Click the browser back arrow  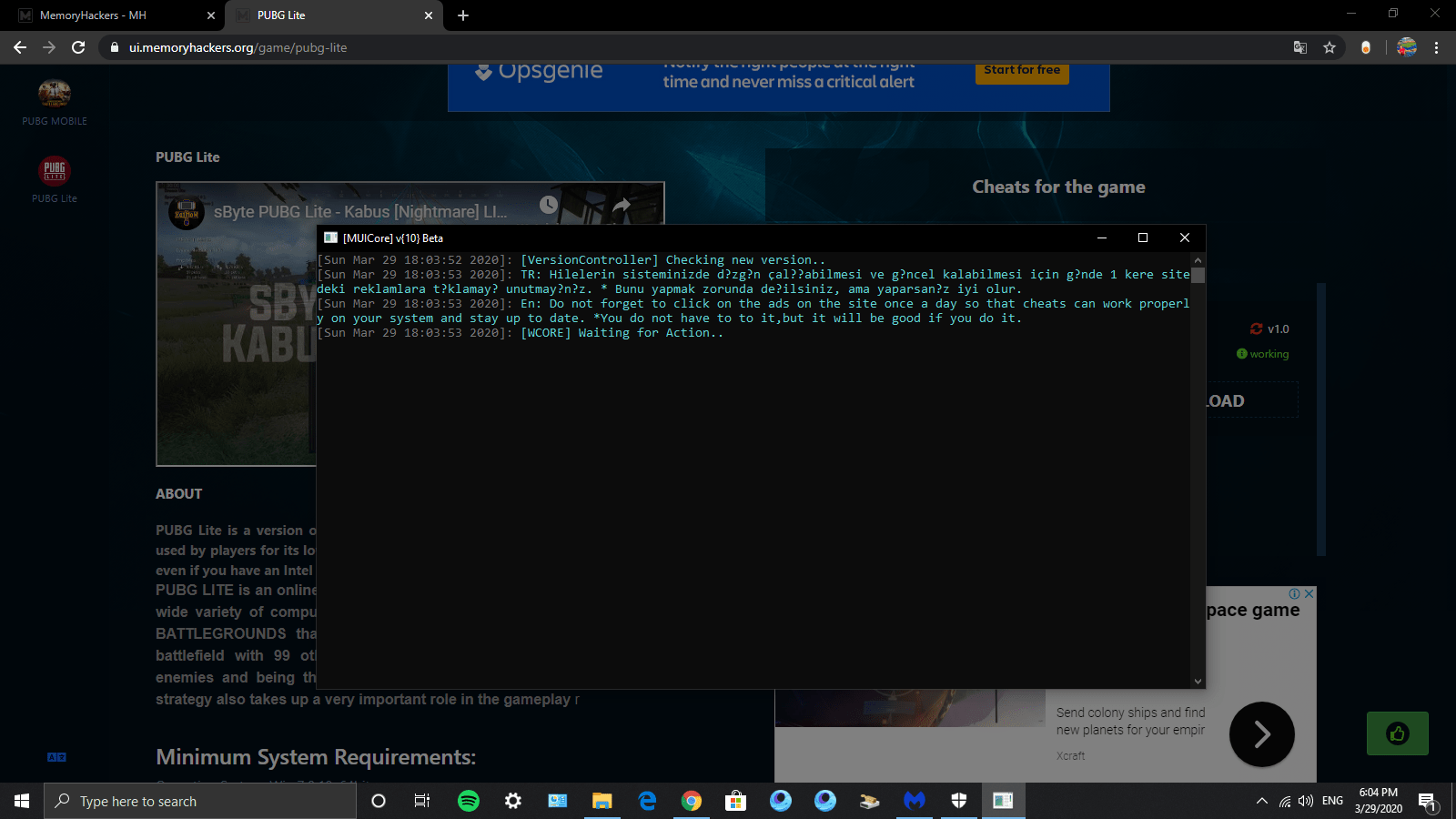click(20, 47)
